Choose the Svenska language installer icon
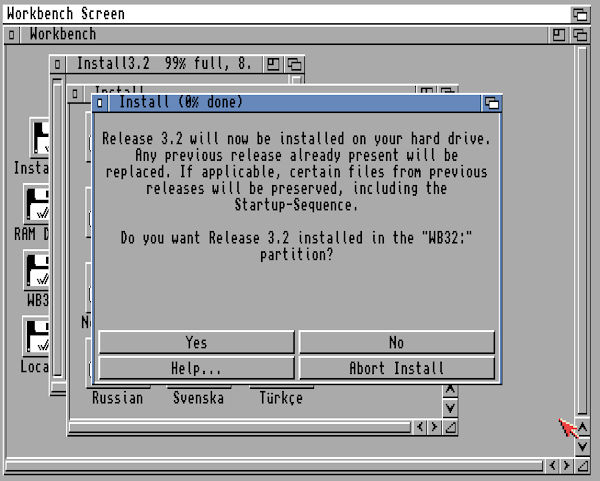This screenshot has height=481, width=600. (x=198, y=397)
